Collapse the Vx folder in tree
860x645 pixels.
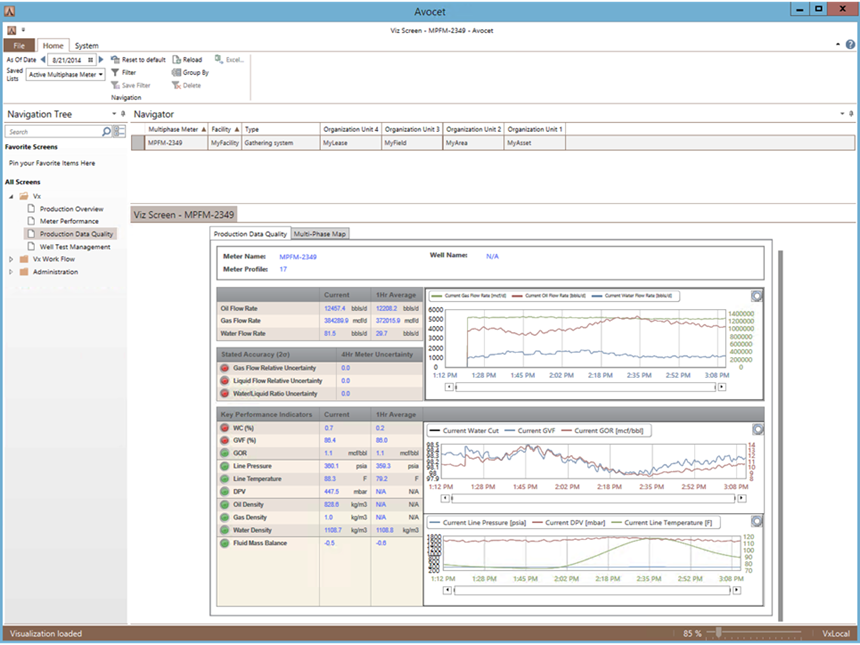click(x=11, y=197)
